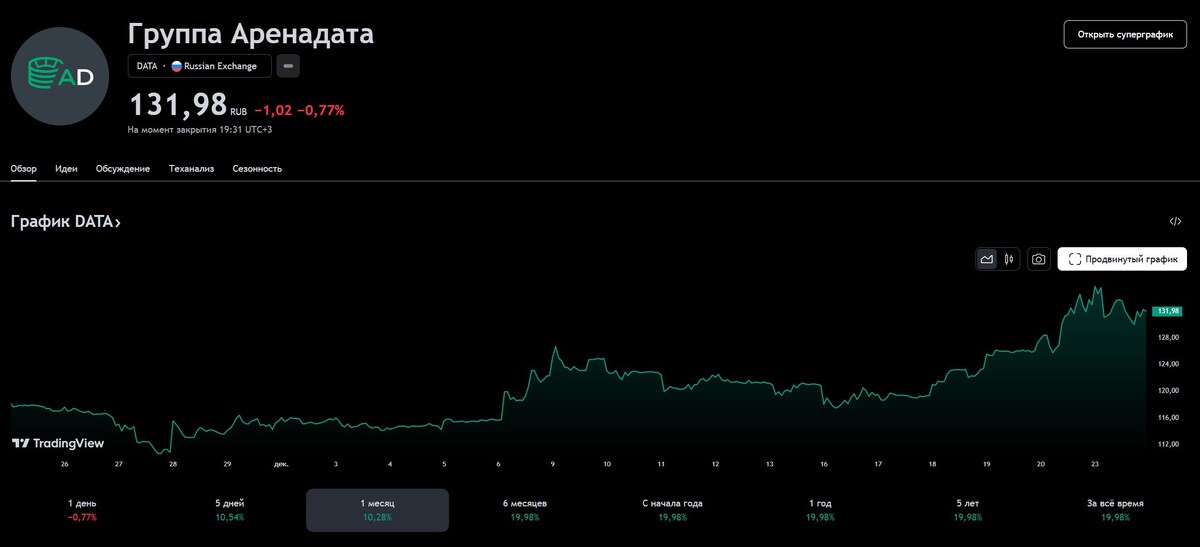The width and height of the screenshot is (1200, 547).
Task: Select the 6 месяцев time range
Action: click(526, 510)
